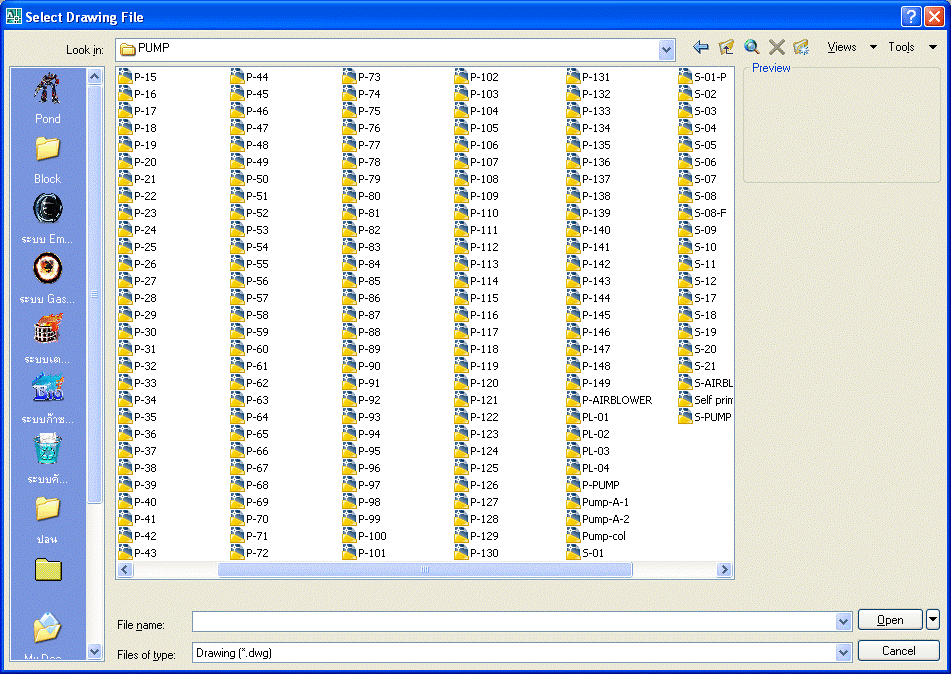Viewport: 951px width, 674px height.
Task: Click the Delete icon
Action: (x=776, y=46)
